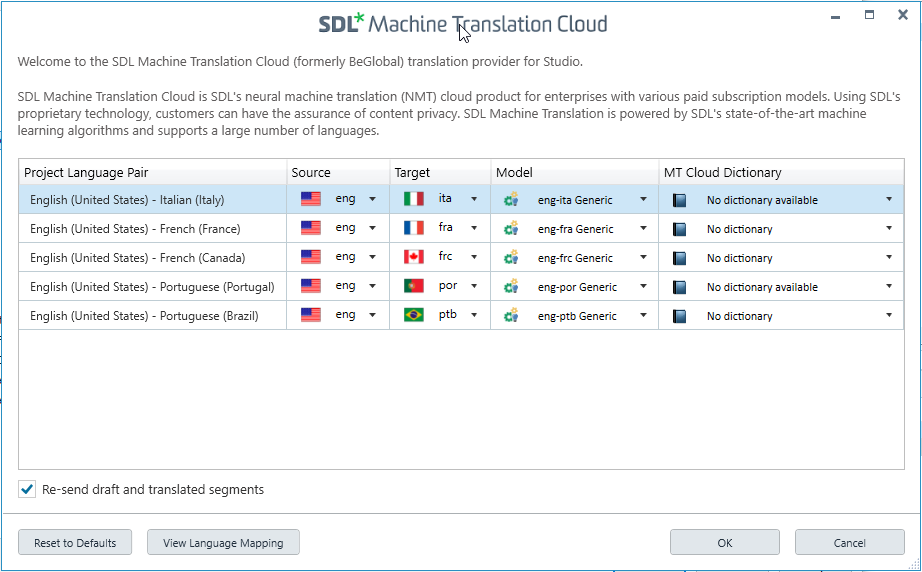The height and width of the screenshot is (572, 922).
Task: Click the dictionary book icon in the French (Canada) row
Action: (x=679, y=258)
